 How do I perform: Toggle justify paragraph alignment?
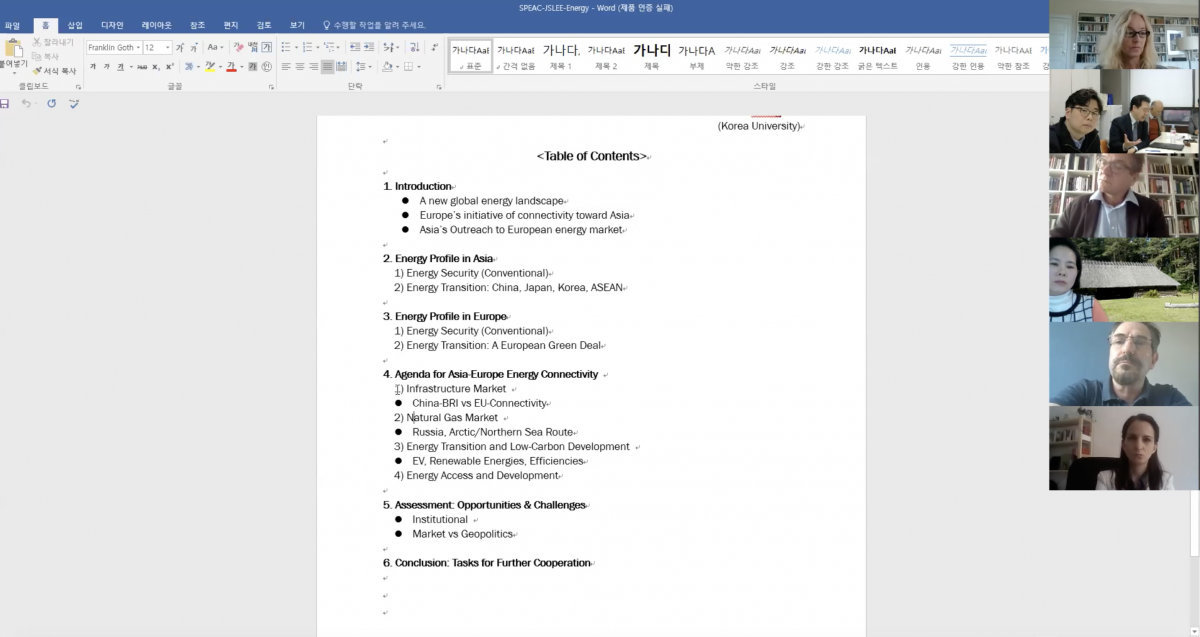point(328,67)
